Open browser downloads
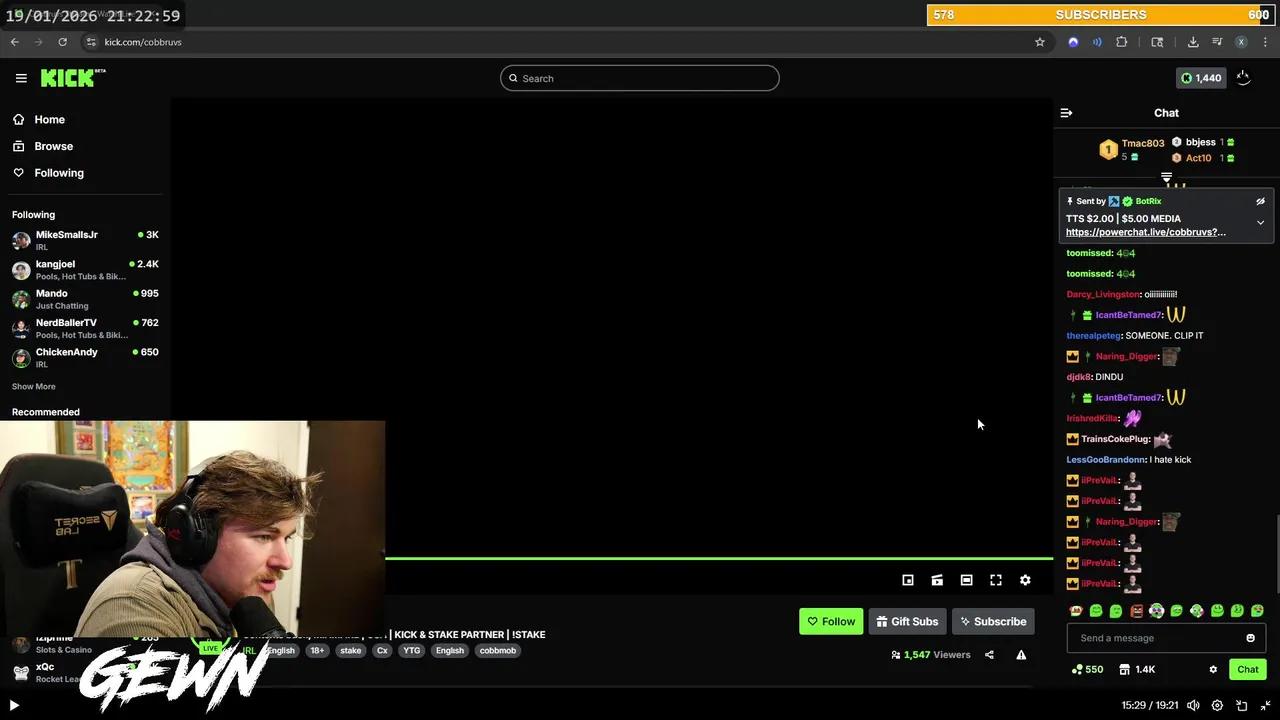This screenshot has height=720, width=1280. (x=1193, y=42)
